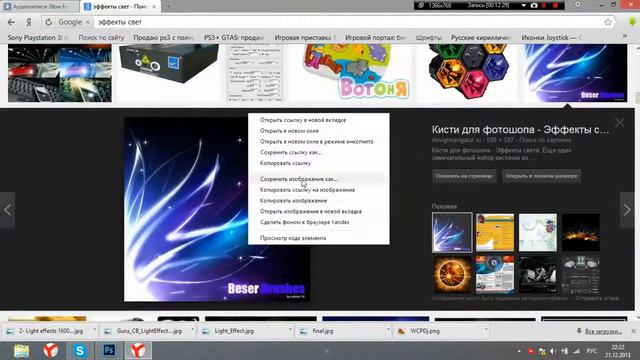The image size is (640, 360).
Task: Select the white floral similar thumbnail
Action: [538, 232]
